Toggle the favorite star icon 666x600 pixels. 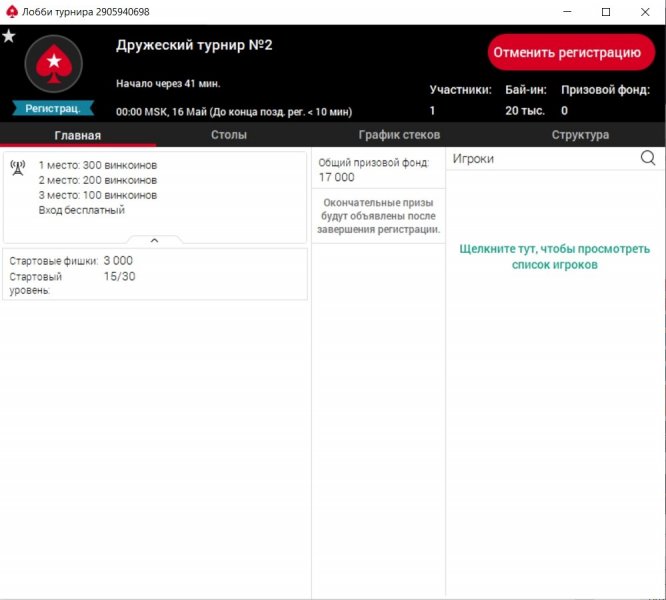point(9,37)
